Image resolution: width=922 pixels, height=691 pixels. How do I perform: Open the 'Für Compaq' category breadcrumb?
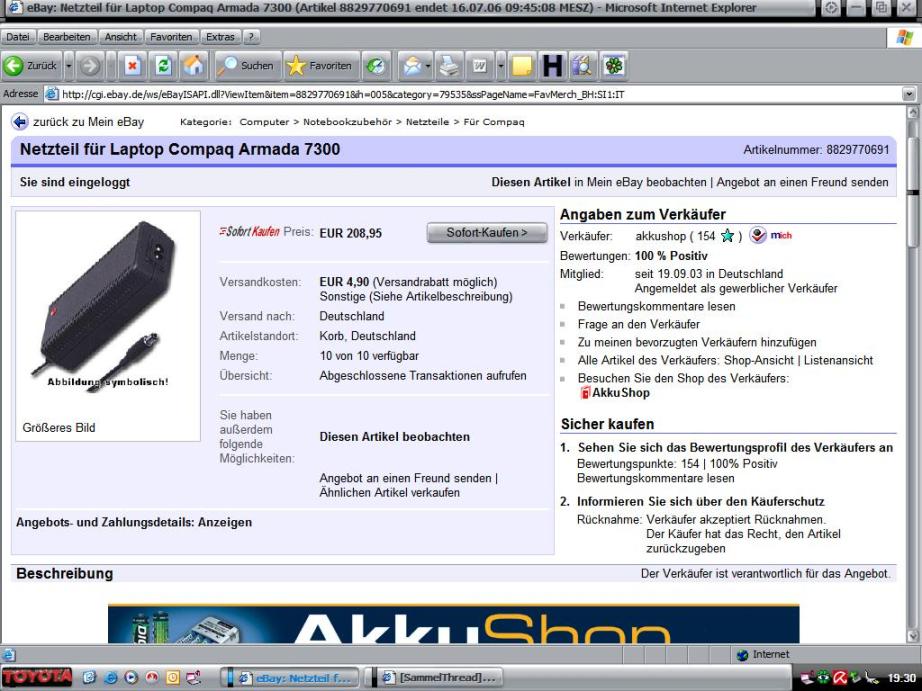point(494,122)
